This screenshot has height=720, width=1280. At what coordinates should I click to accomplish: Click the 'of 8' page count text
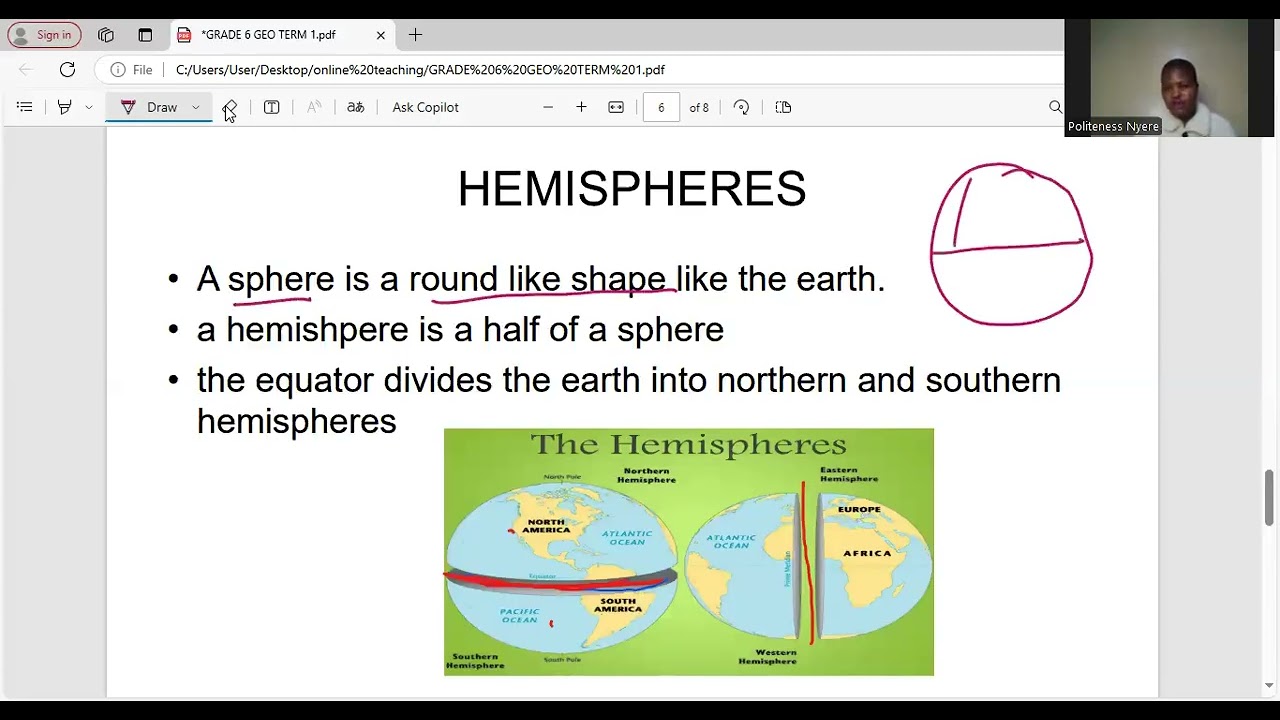[x=699, y=107]
